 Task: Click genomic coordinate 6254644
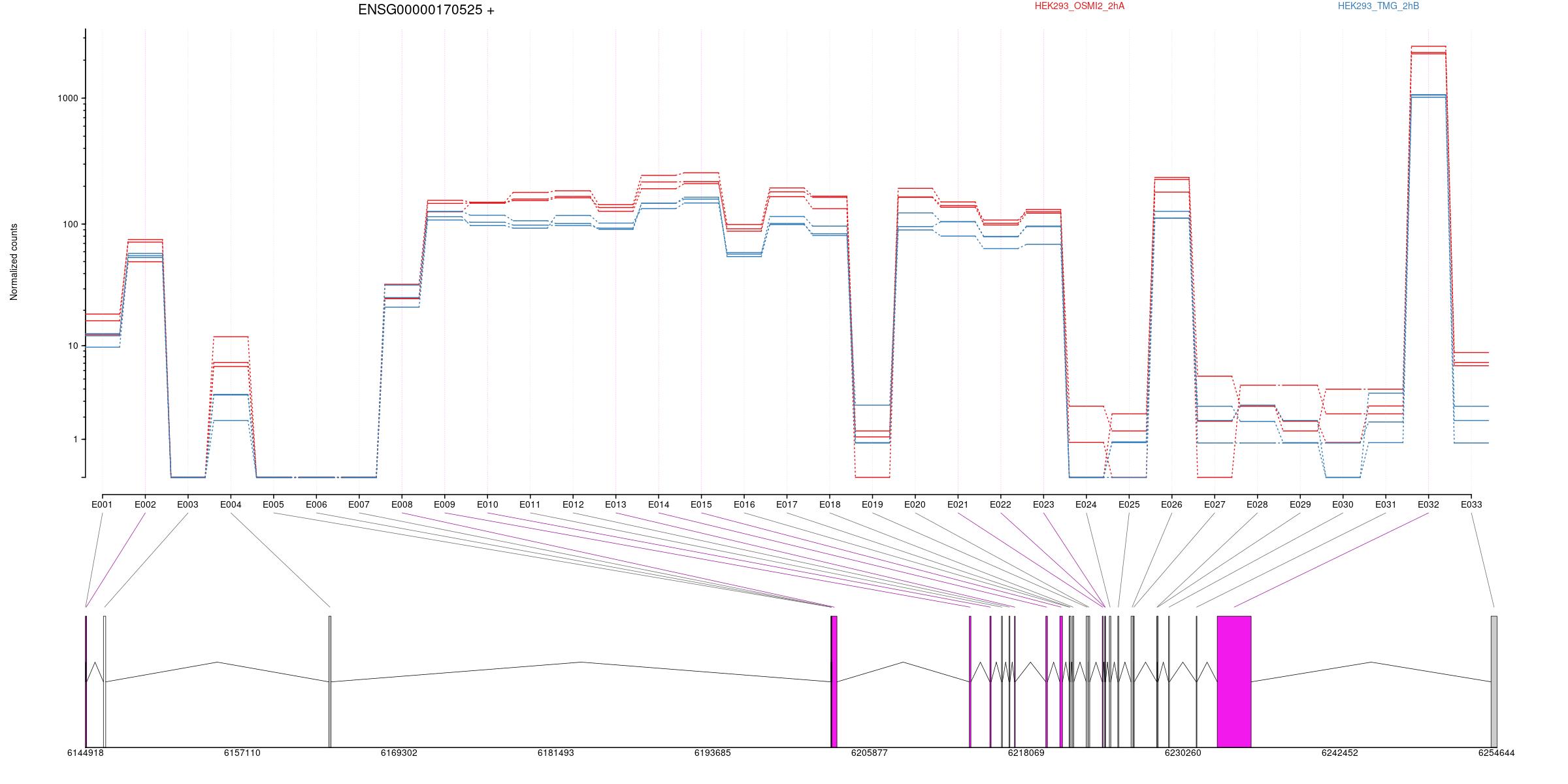pyautogui.click(x=1497, y=753)
